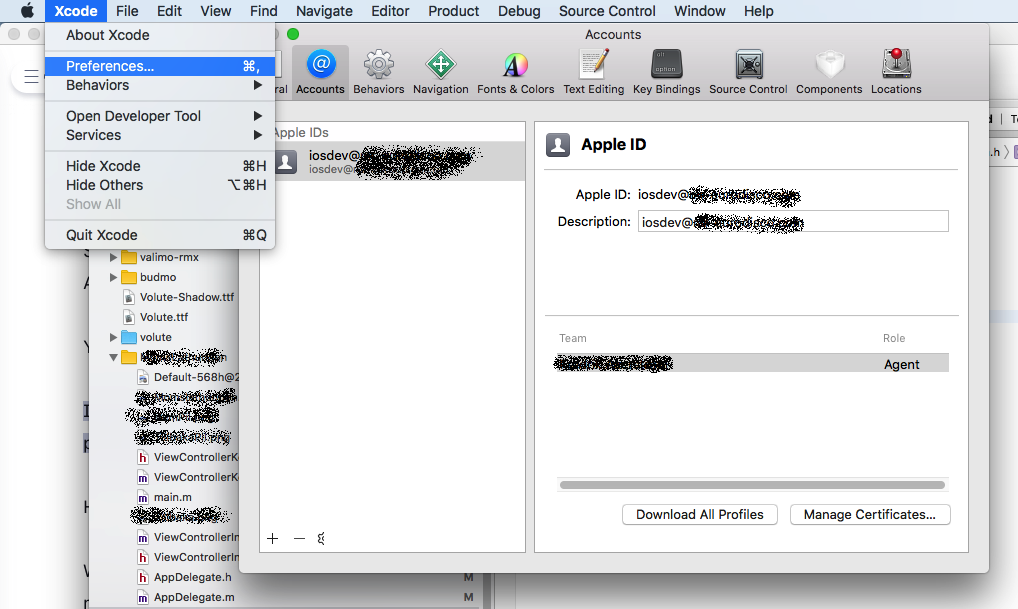Viewport: 1018px width, 609px height.
Task: Click the green zoom button of Accounts window
Action: [293, 34]
